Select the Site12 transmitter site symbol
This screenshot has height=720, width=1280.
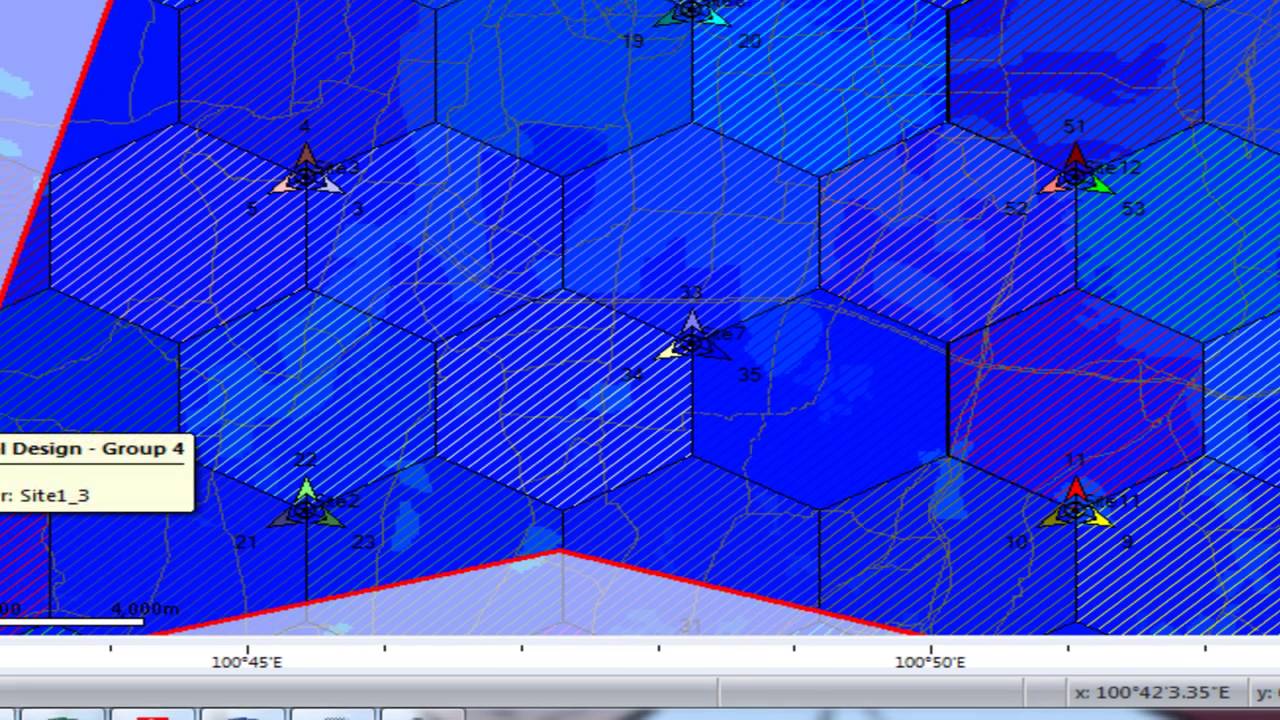point(1075,177)
